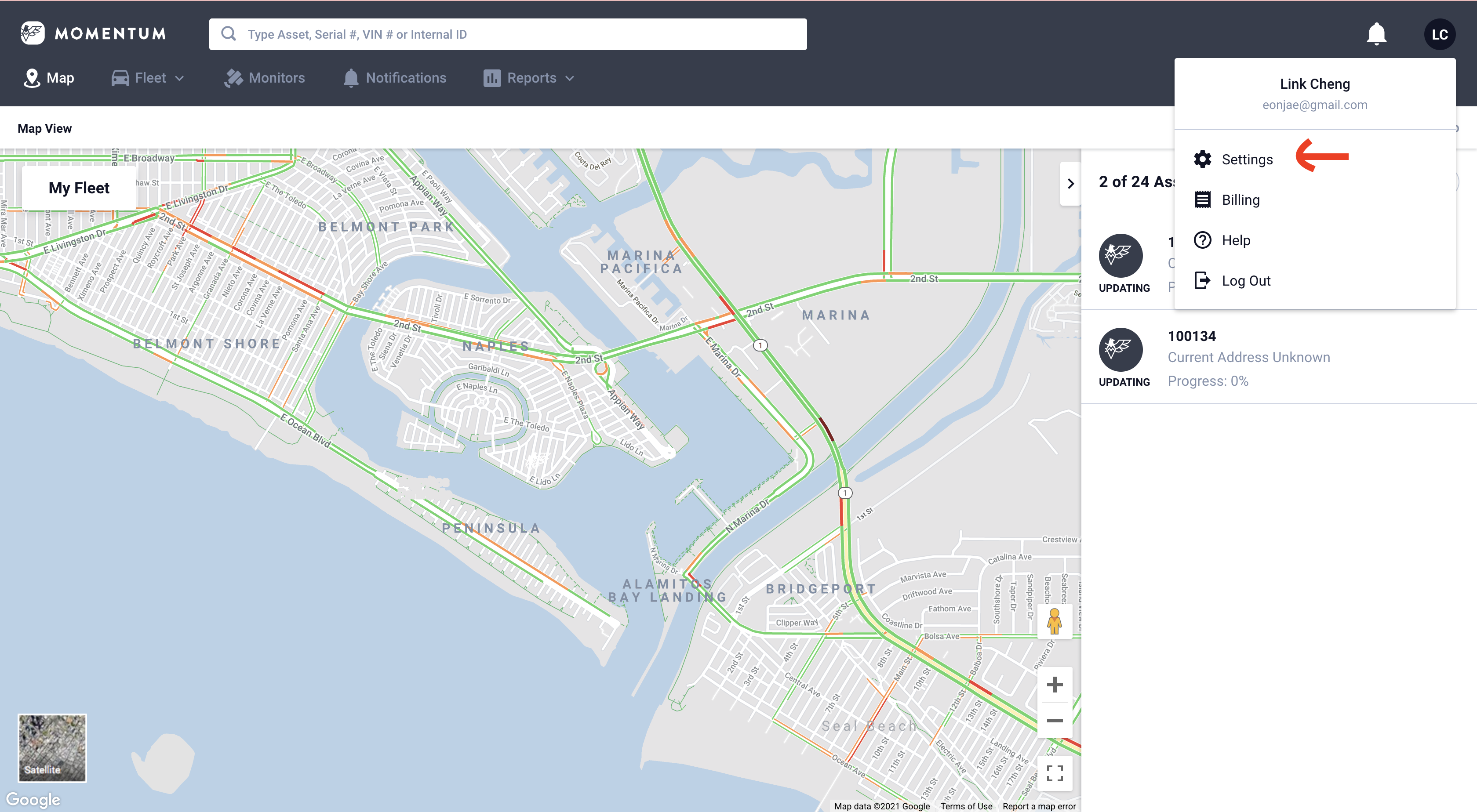
Task: Zoom in the map with plus button
Action: pyautogui.click(x=1055, y=684)
